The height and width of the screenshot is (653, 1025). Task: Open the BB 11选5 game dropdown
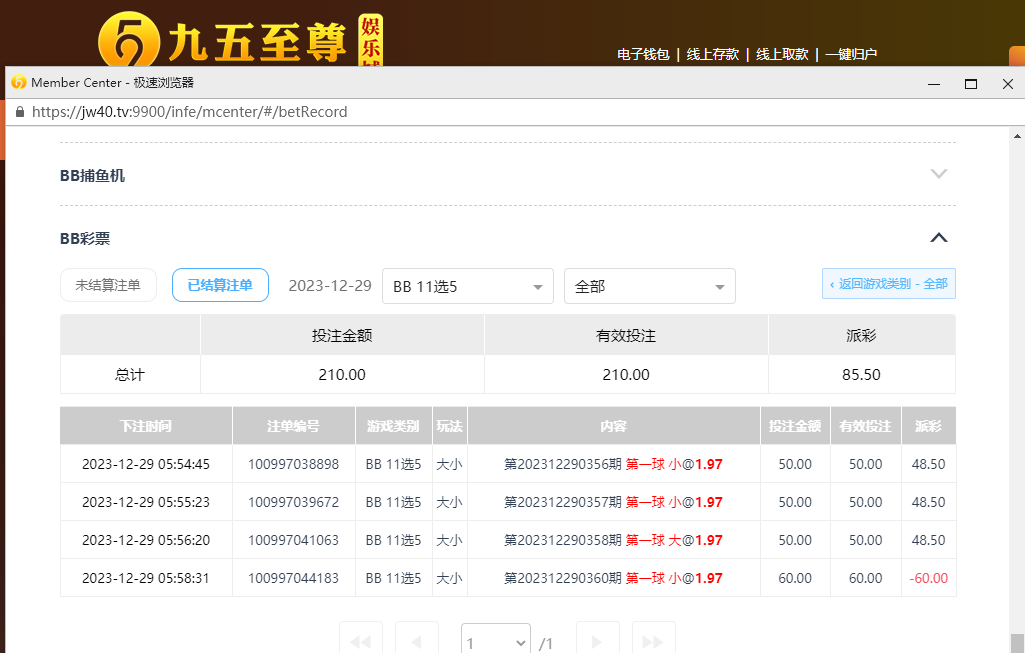tap(467, 286)
